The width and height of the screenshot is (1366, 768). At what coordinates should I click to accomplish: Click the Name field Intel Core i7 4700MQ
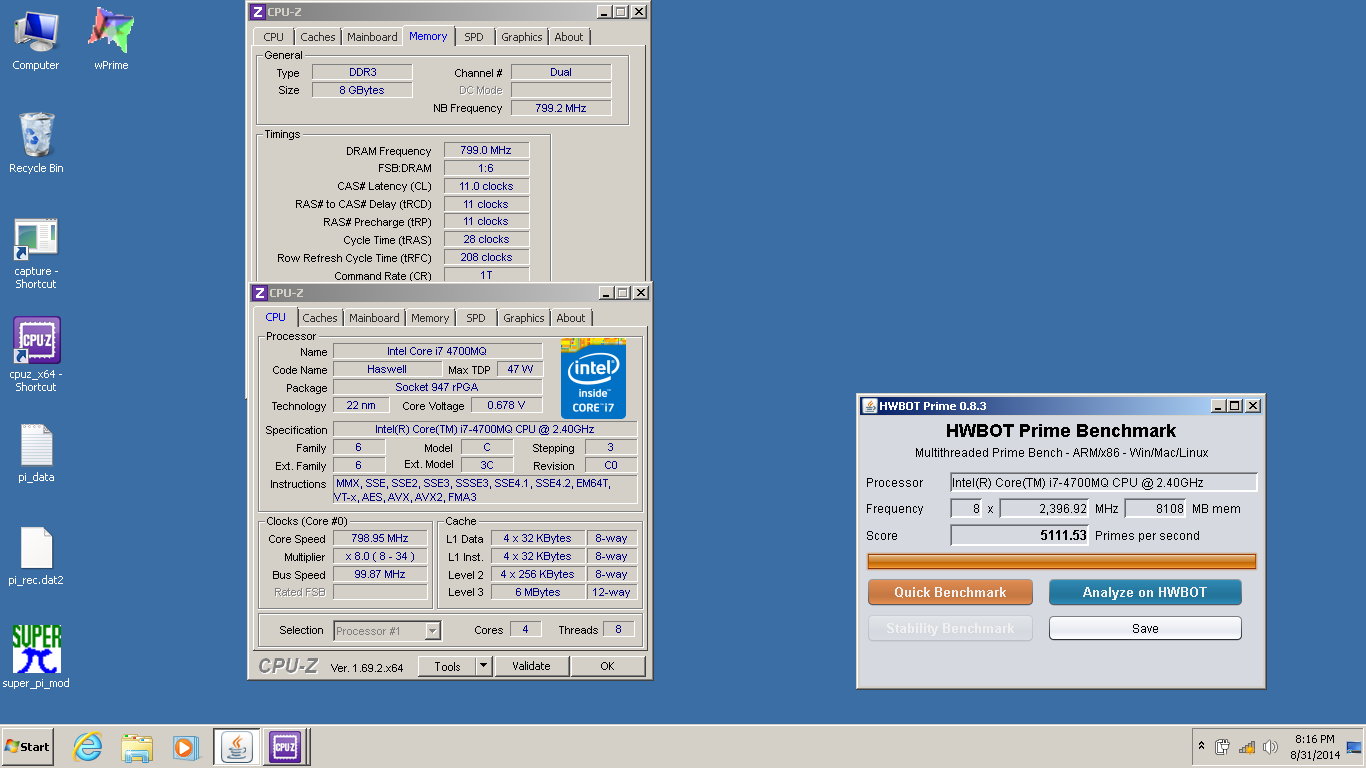coord(438,351)
